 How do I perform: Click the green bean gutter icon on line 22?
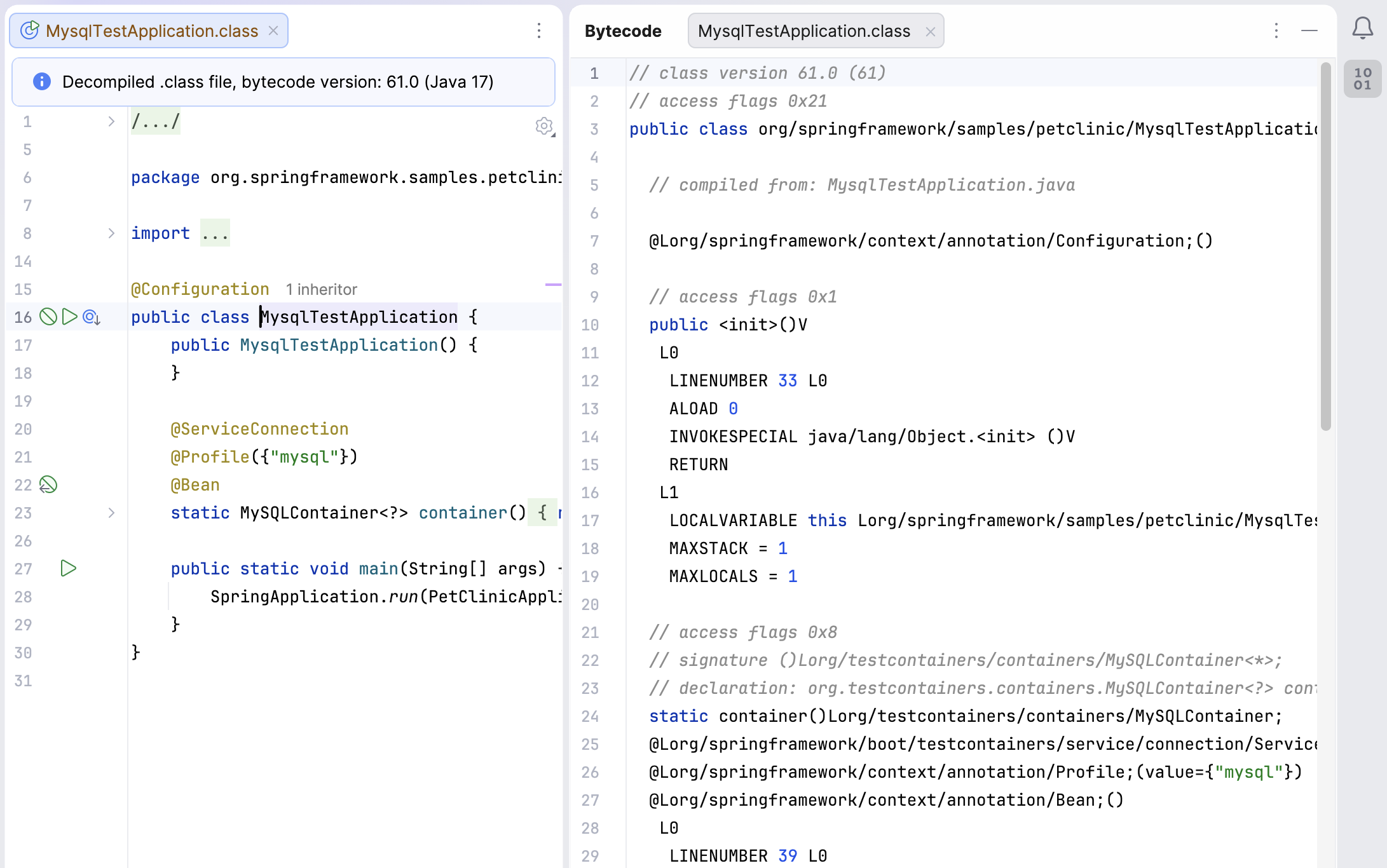tap(48, 485)
